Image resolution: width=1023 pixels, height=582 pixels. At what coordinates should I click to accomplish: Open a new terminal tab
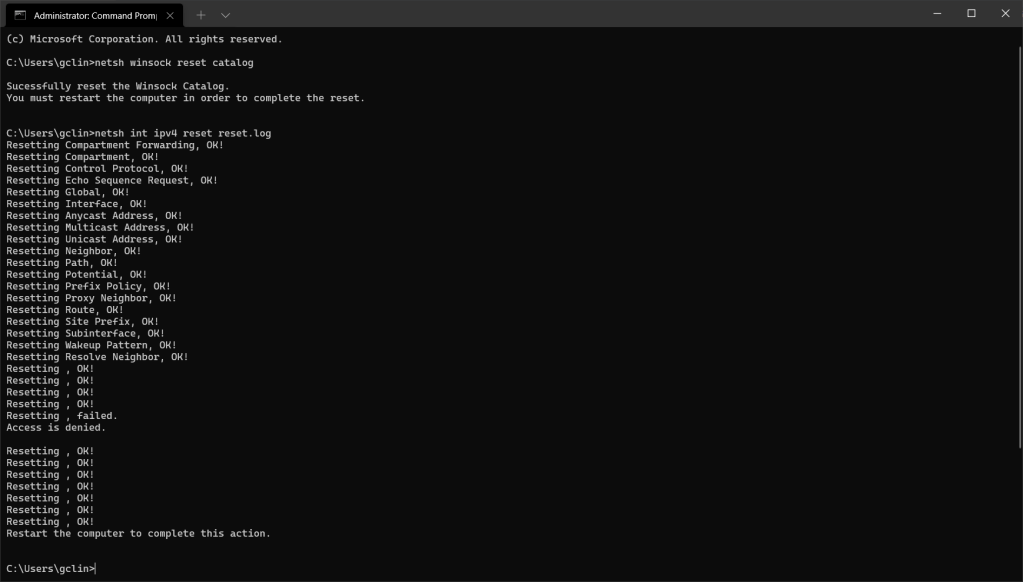pos(200,15)
